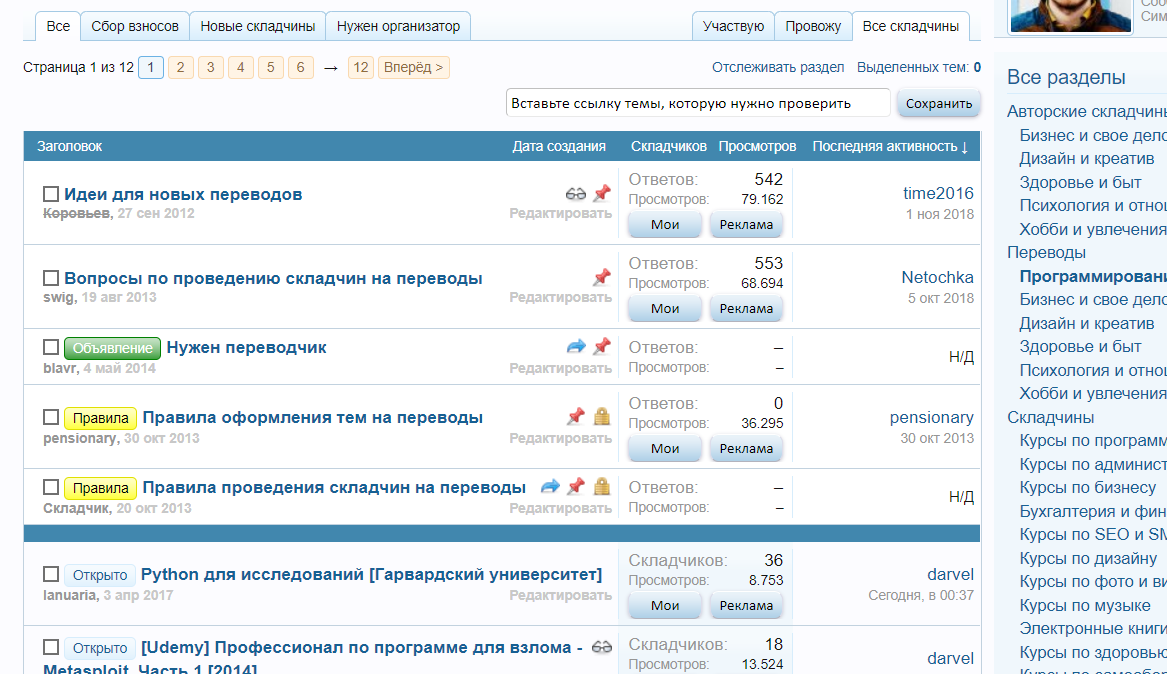The image size is (1167, 674).
Task: Sort by Просмотров column header
Action: click(x=757, y=147)
